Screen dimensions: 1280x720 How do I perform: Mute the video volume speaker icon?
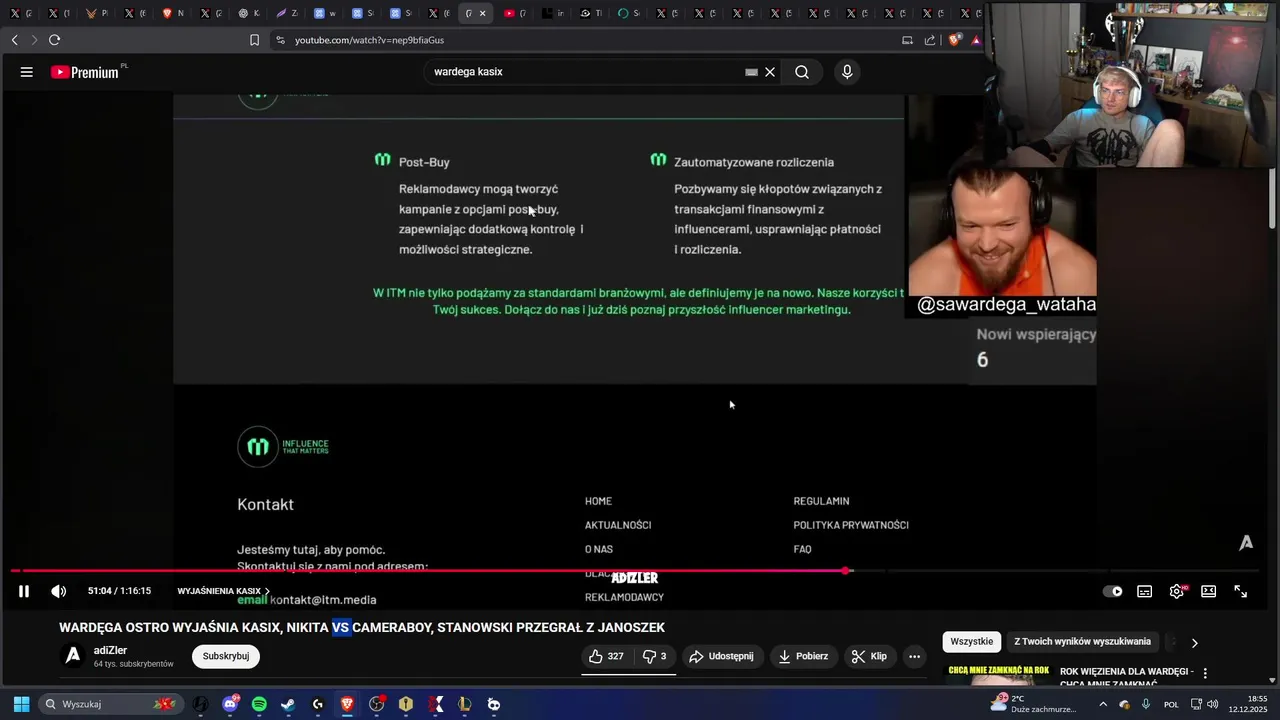[59, 591]
